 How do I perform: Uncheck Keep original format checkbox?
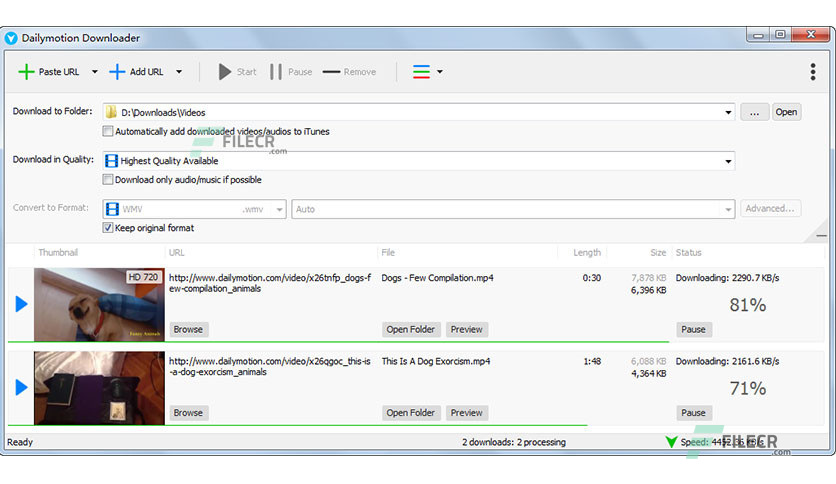(108, 228)
